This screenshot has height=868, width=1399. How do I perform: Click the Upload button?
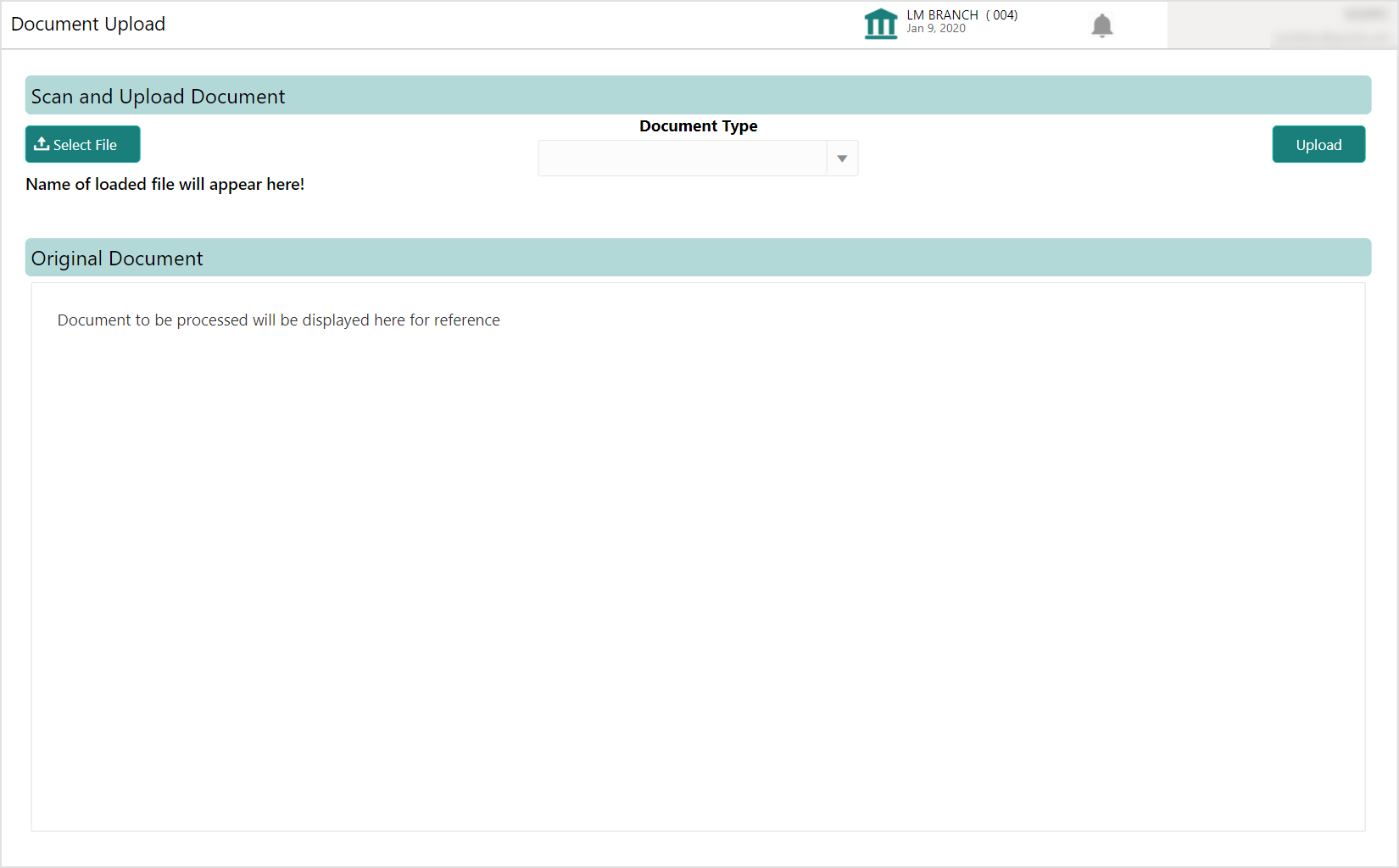pos(1318,144)
